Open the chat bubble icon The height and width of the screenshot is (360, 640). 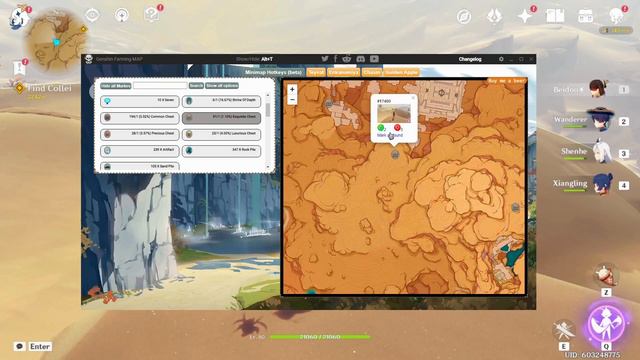point(19,347)
